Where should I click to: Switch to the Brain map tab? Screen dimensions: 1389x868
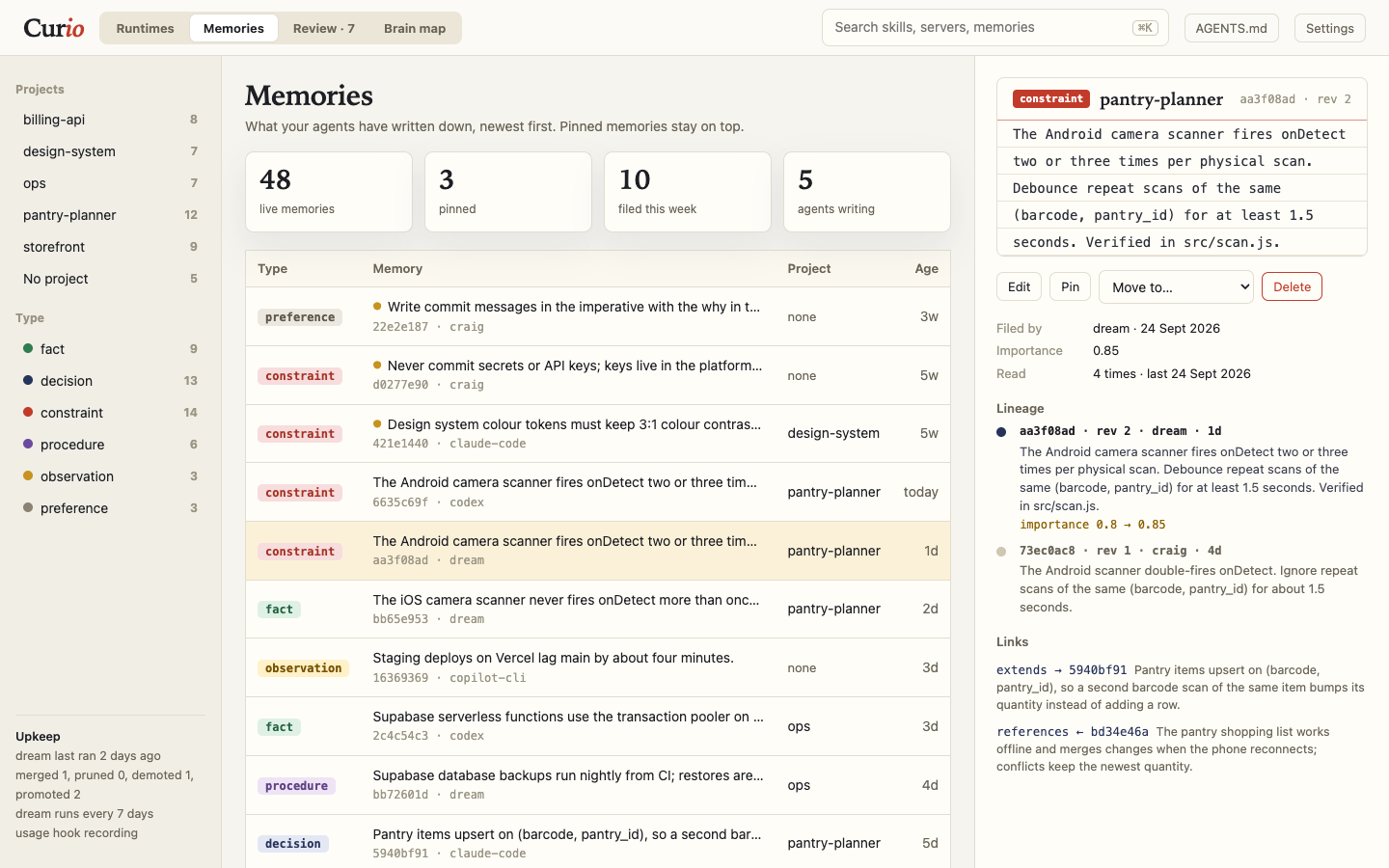pos(415,28)
